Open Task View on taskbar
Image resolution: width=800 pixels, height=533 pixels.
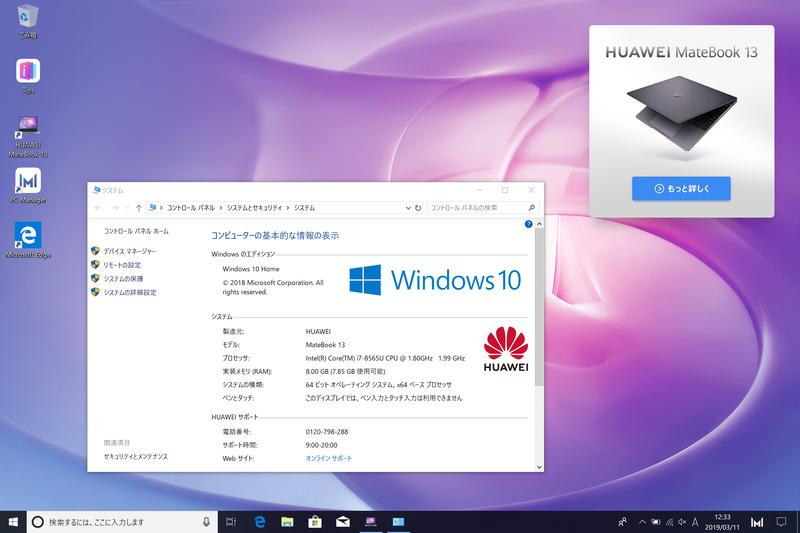pos(231,522)
